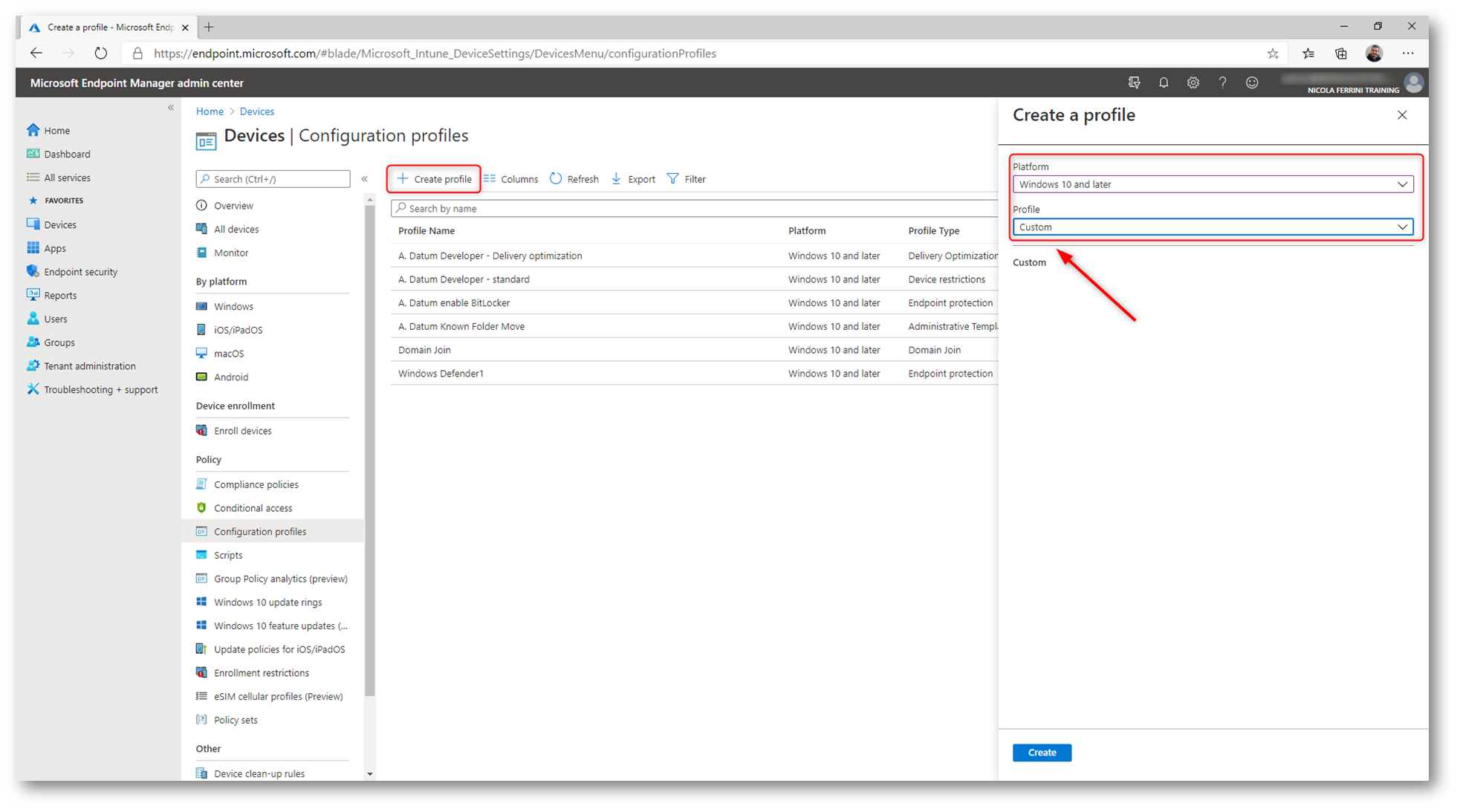Screen dimensions: 1460x812
Task: Open directory and subscription filter icon
Action: click(x=1134, y=82)
